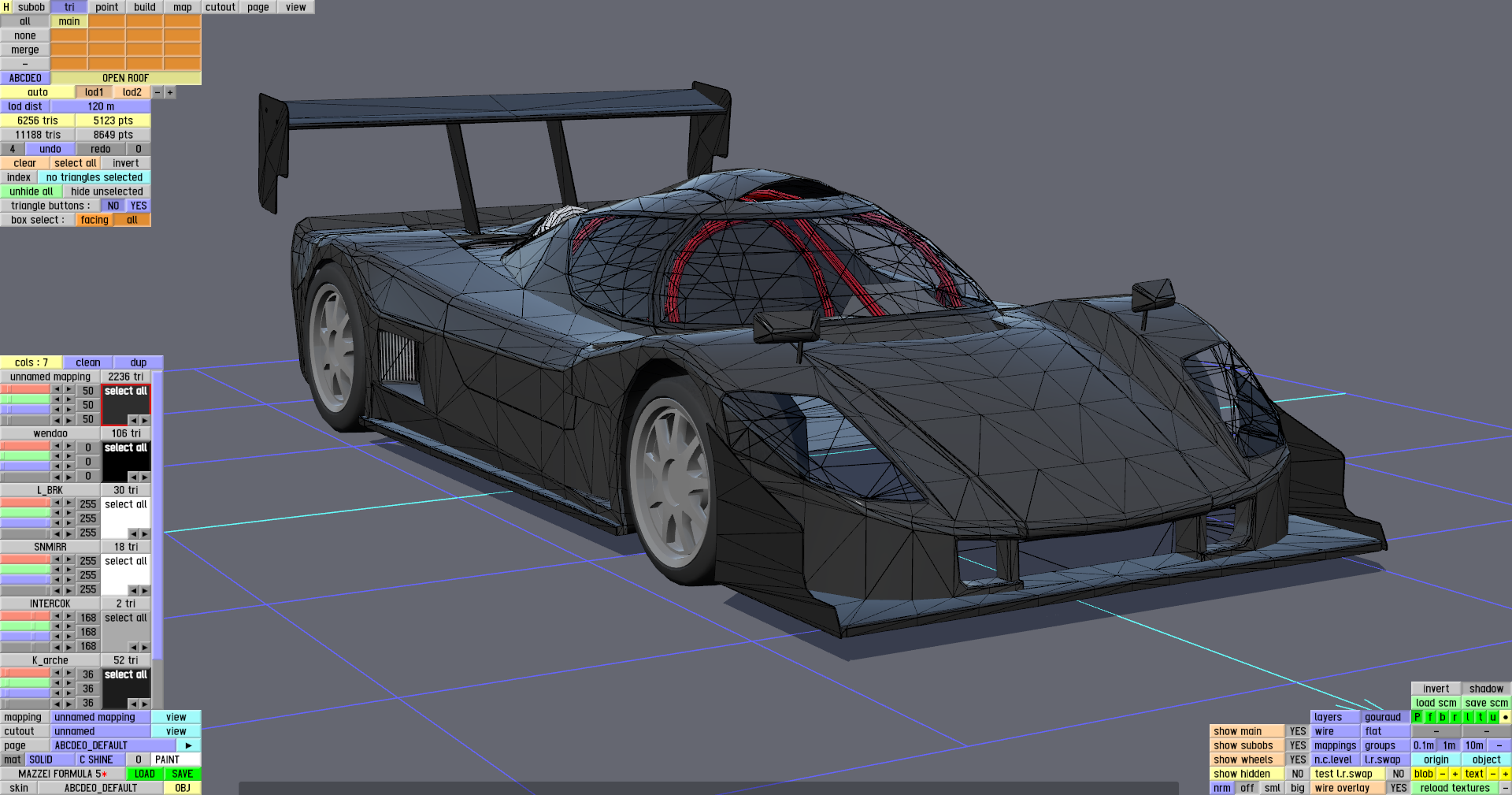Click the SOLID material type button
Viewport: 1512px width, 795px height.
click(50, 760)
